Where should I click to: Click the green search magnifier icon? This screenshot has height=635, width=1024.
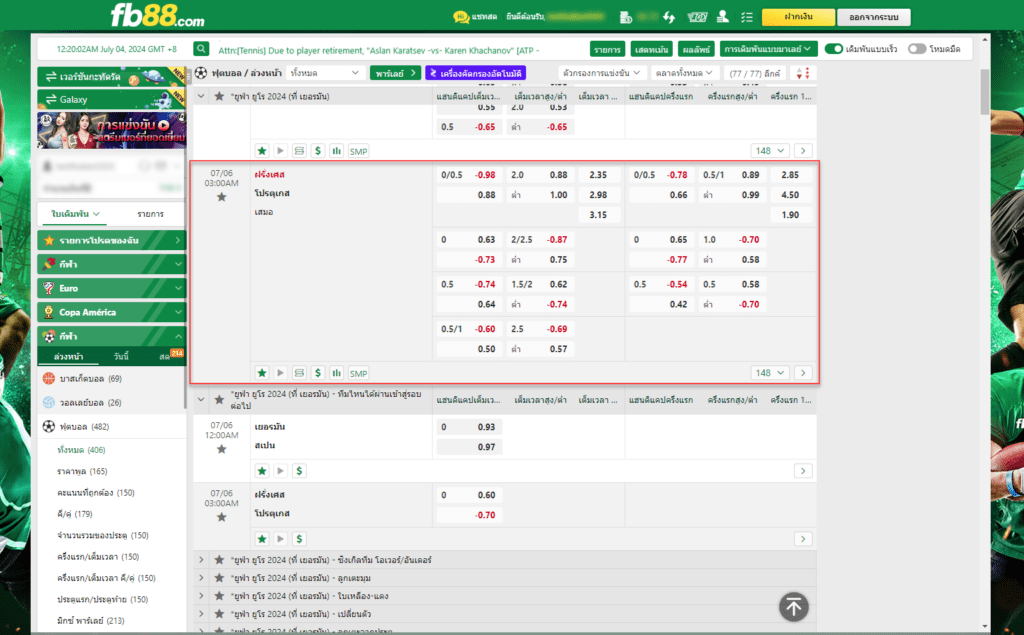coord(201,49)
